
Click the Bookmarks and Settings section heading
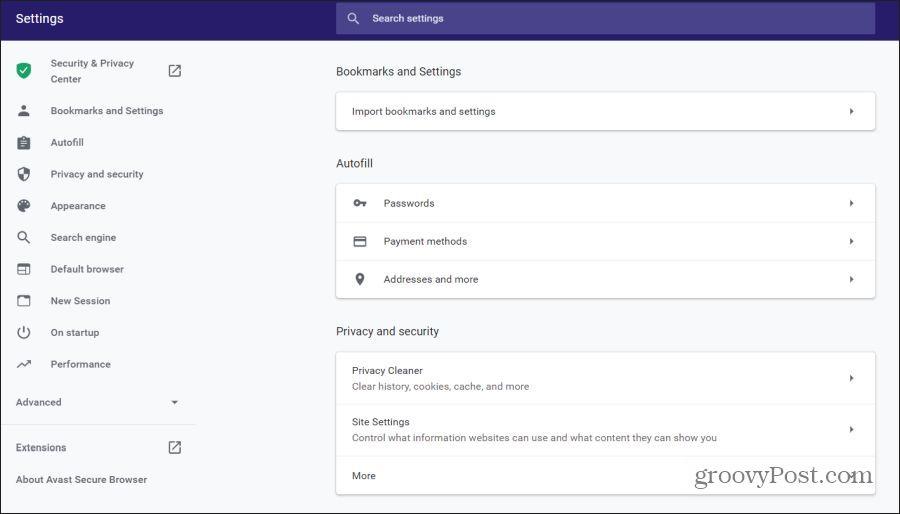398,72
